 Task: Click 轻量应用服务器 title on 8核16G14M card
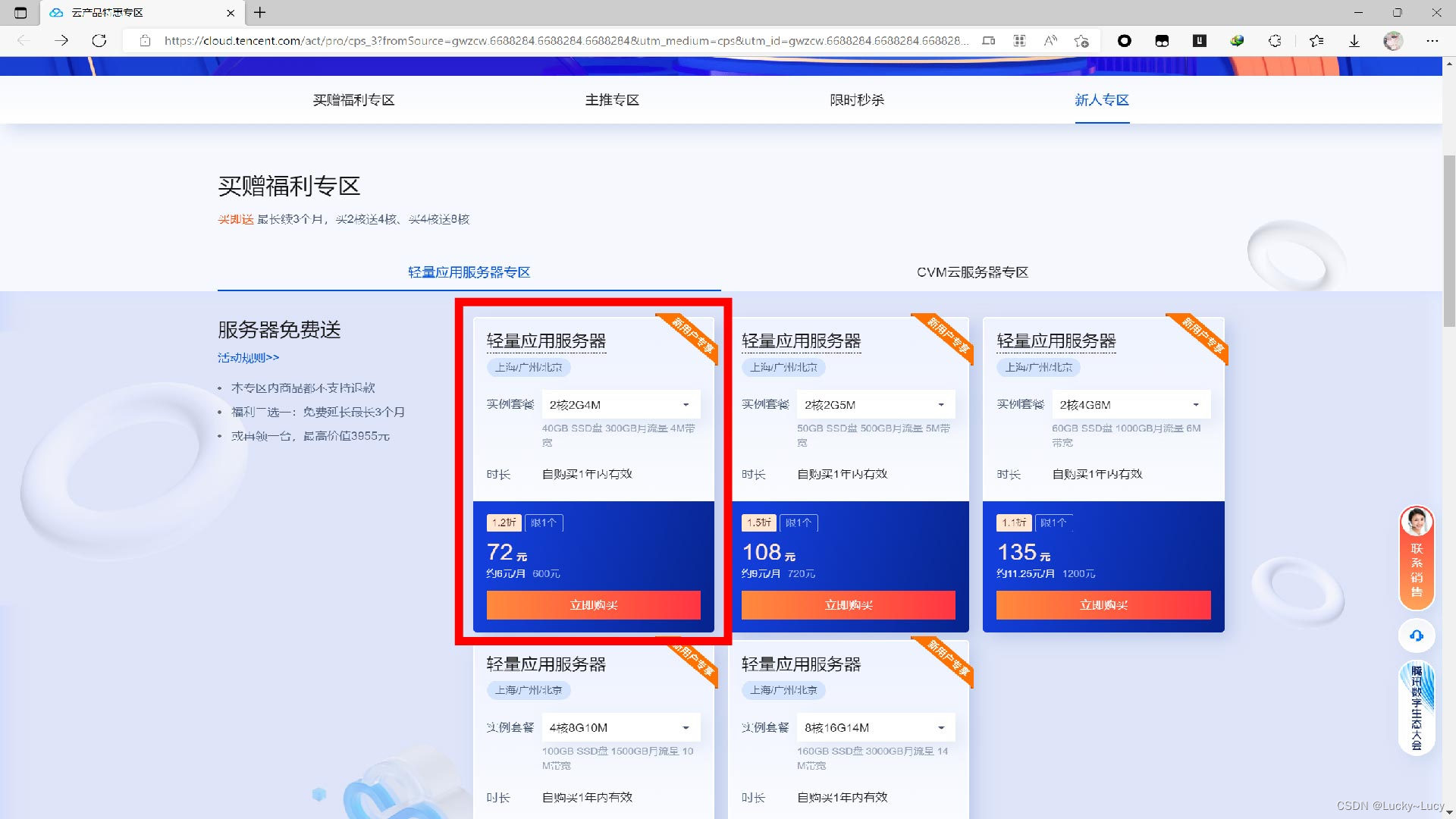(801, 664)
